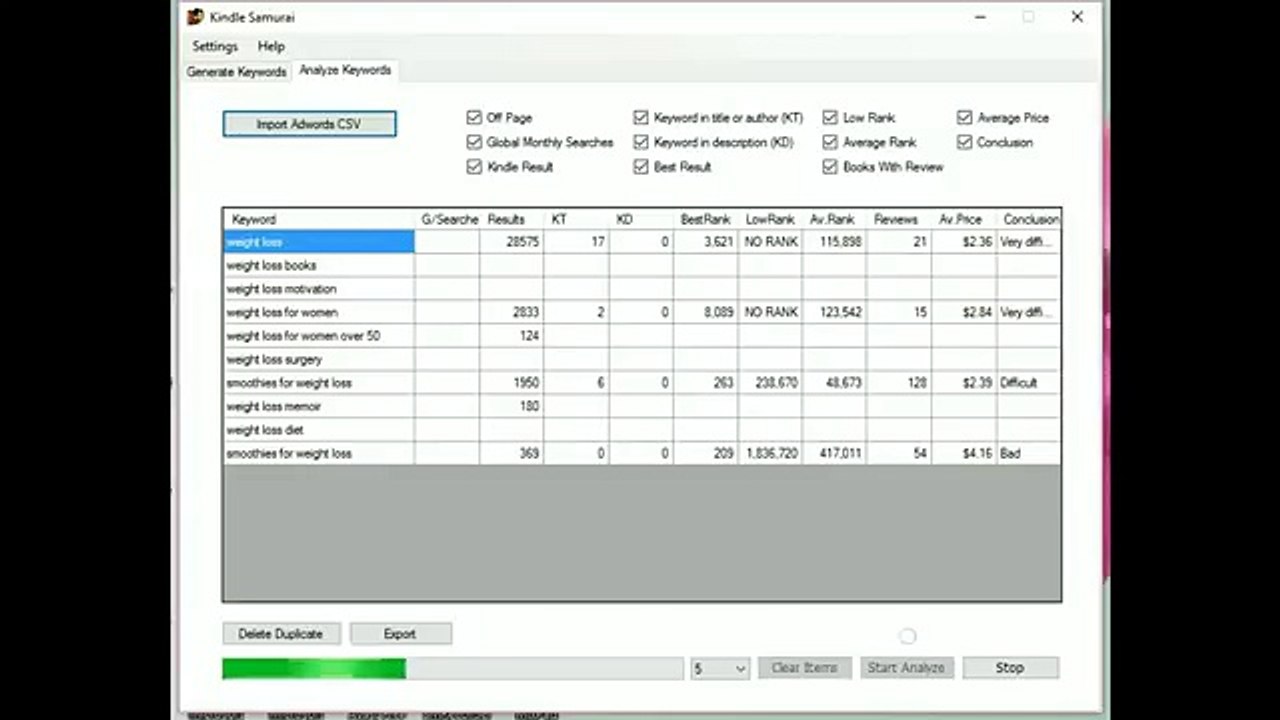This screenshot has width=1280, height=720.
Task: Sort by the Results column header
Action: (x=512, y=219)
